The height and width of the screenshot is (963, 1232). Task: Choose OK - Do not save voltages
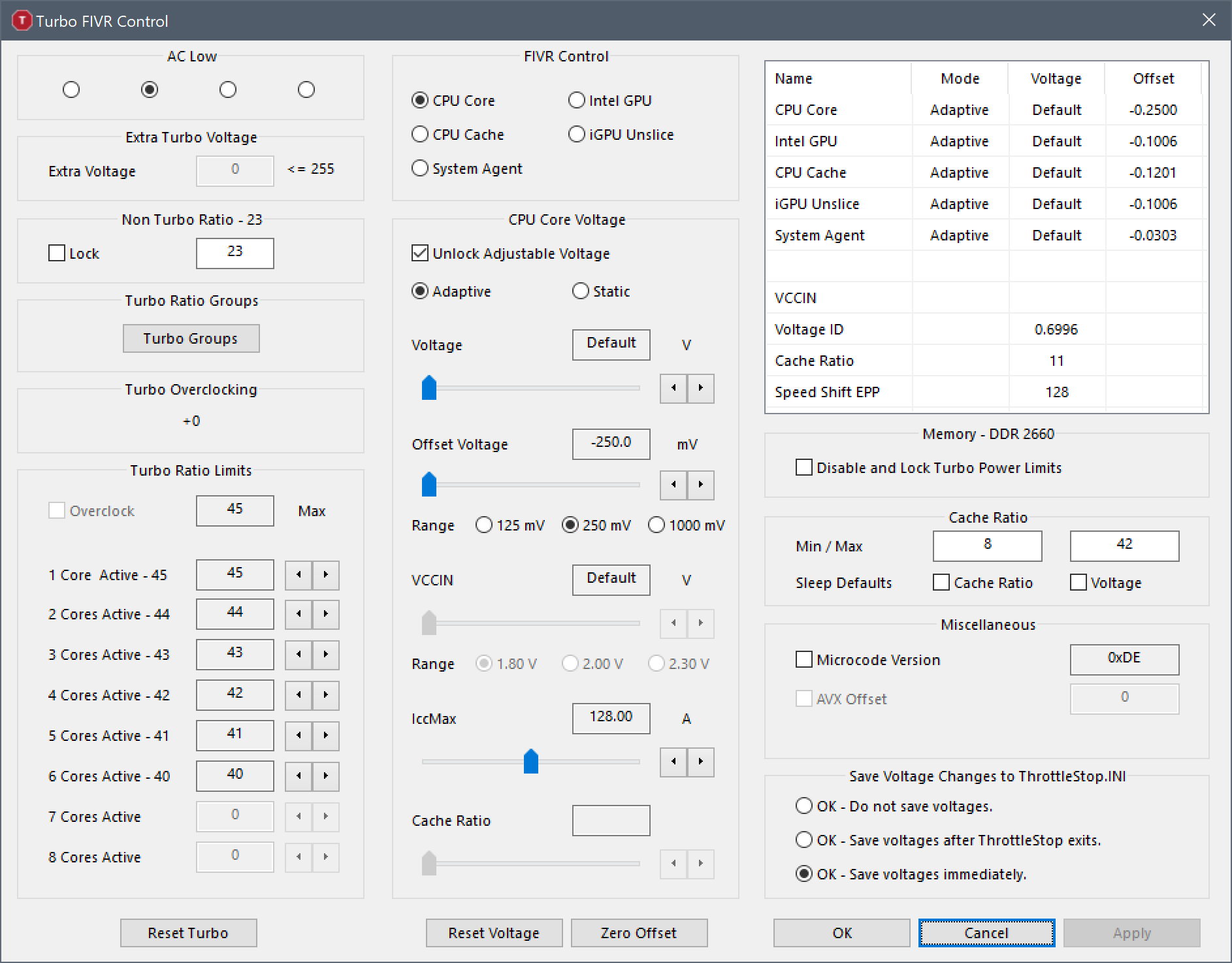pos(894,806)
